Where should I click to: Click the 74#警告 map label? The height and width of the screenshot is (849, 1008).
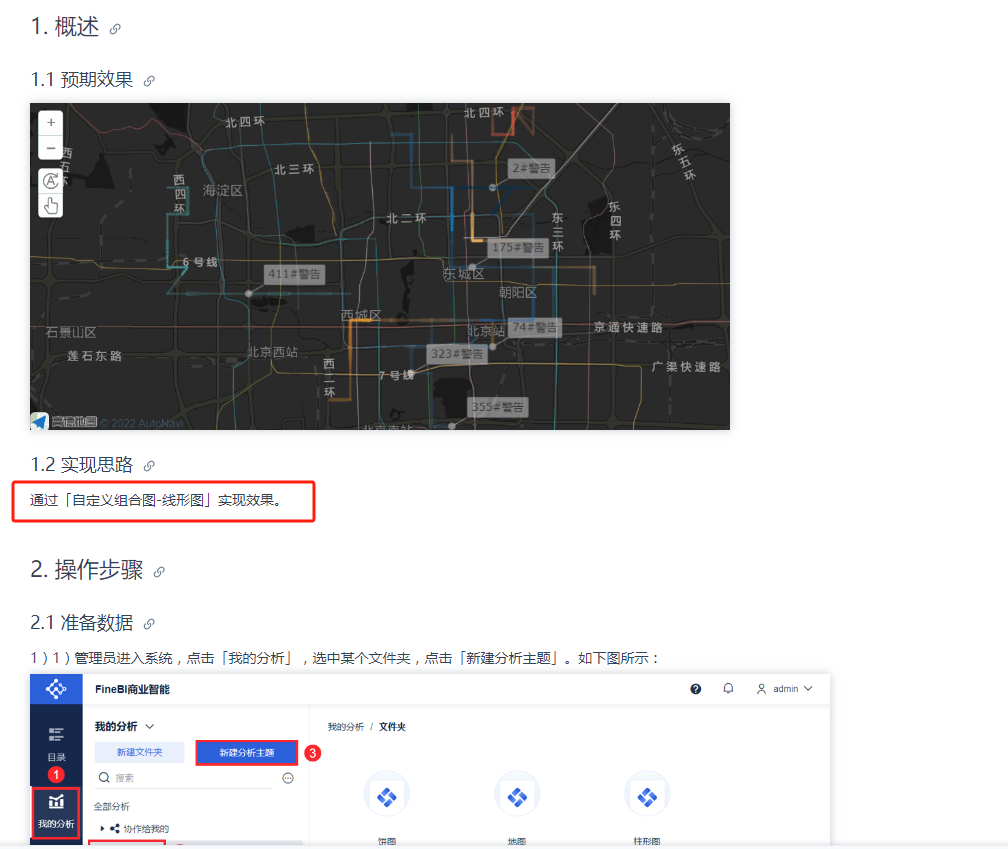pyautogui.click(x=535, y=327)
